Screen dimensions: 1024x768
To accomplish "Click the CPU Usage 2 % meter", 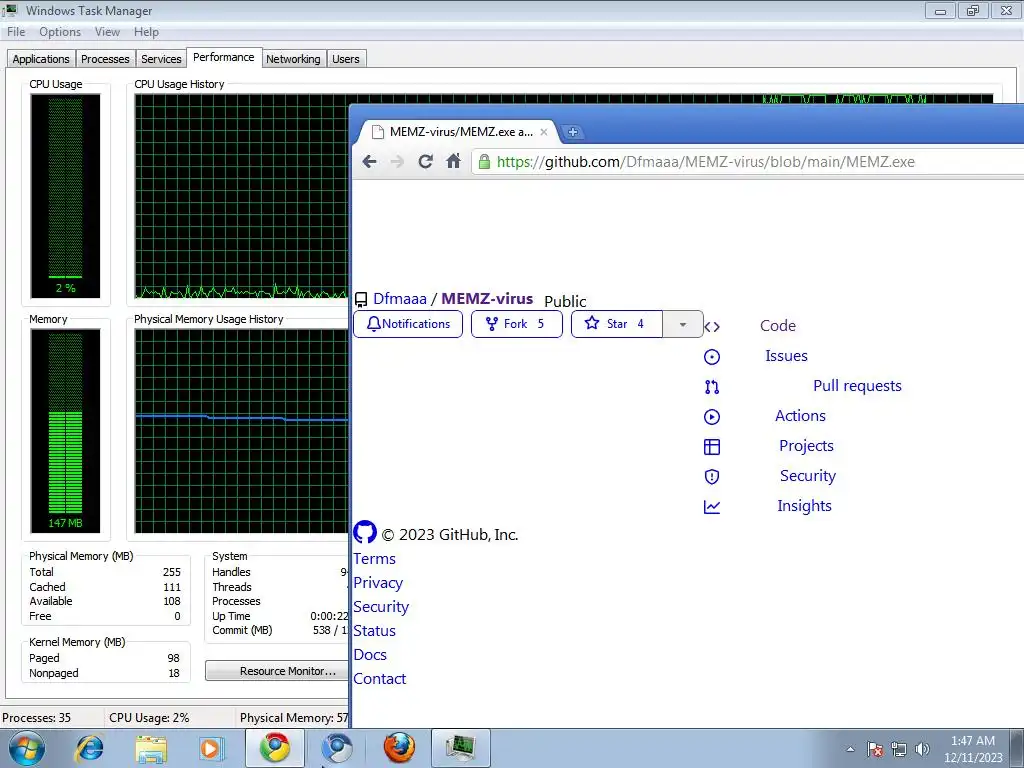I will click(x=65, y=196).
